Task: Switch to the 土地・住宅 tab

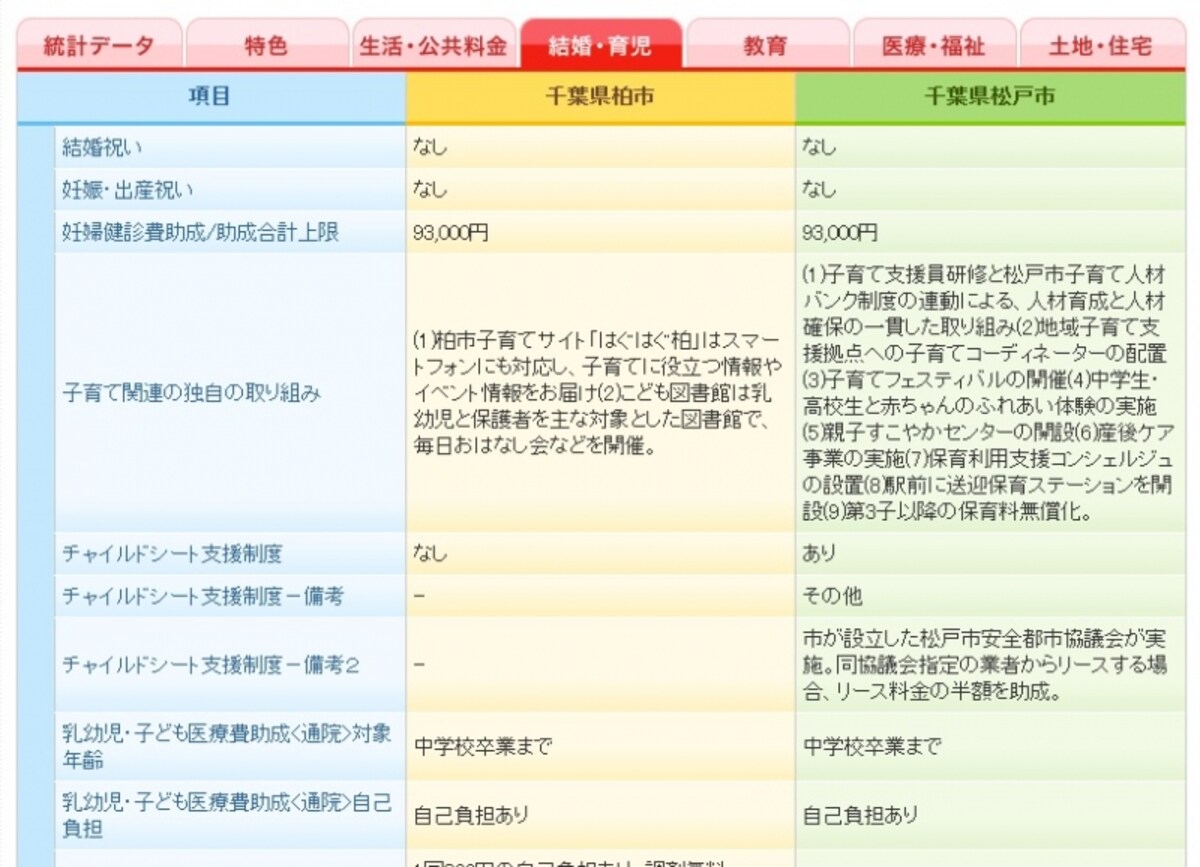Action: pos(1100,45)
